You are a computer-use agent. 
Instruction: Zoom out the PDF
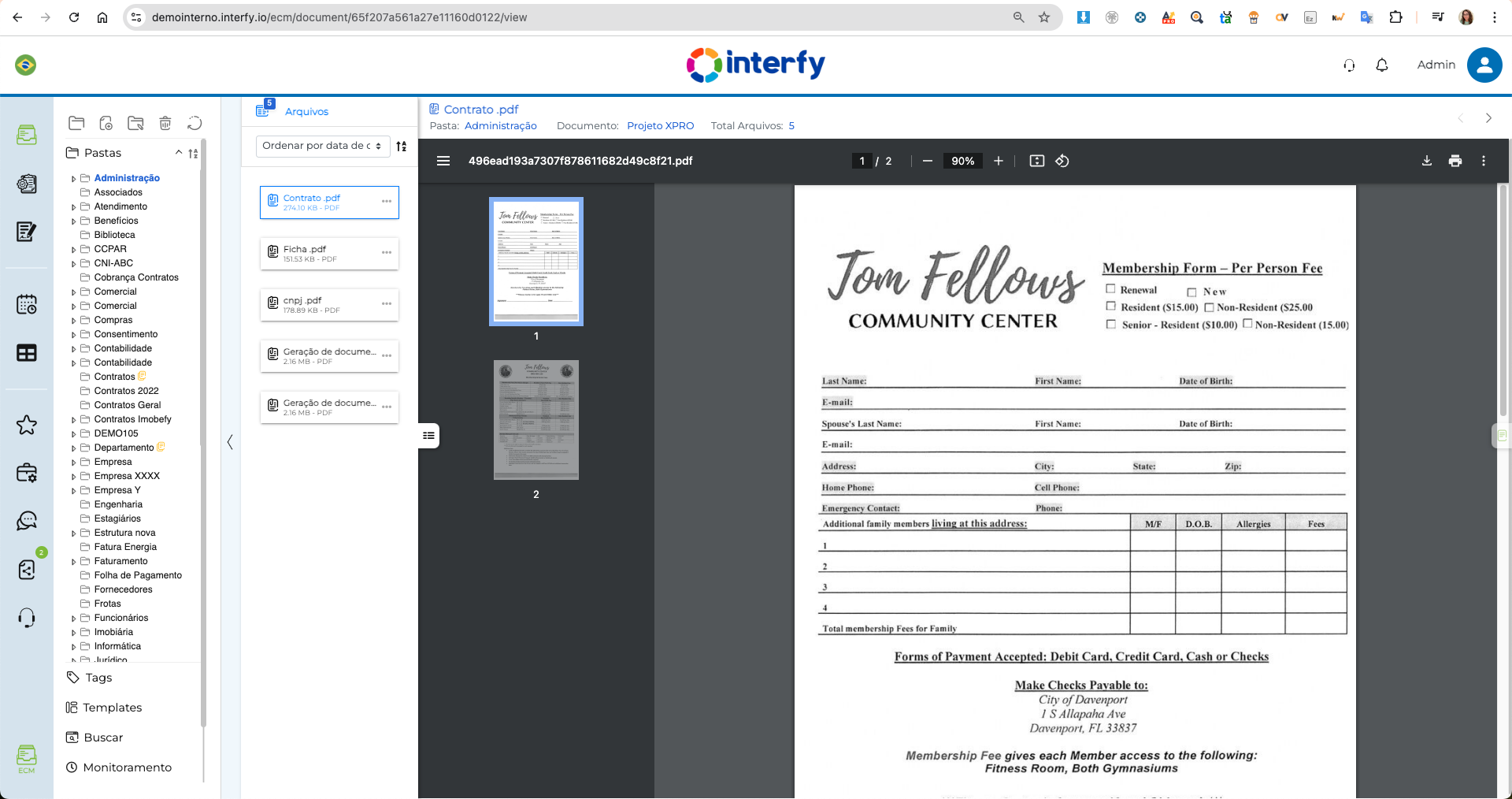928,161
